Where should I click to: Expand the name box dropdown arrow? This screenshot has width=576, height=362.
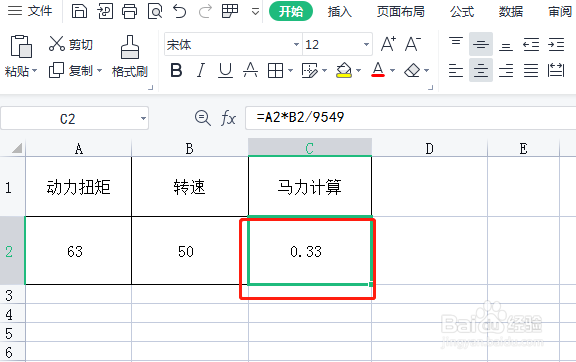coord(143,118)
